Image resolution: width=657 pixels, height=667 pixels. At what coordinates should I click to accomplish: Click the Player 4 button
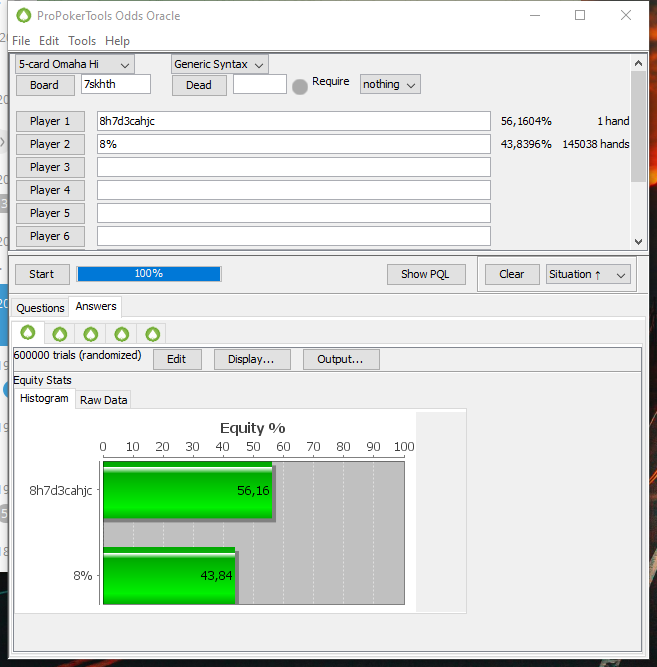click(x=50, y=190)
